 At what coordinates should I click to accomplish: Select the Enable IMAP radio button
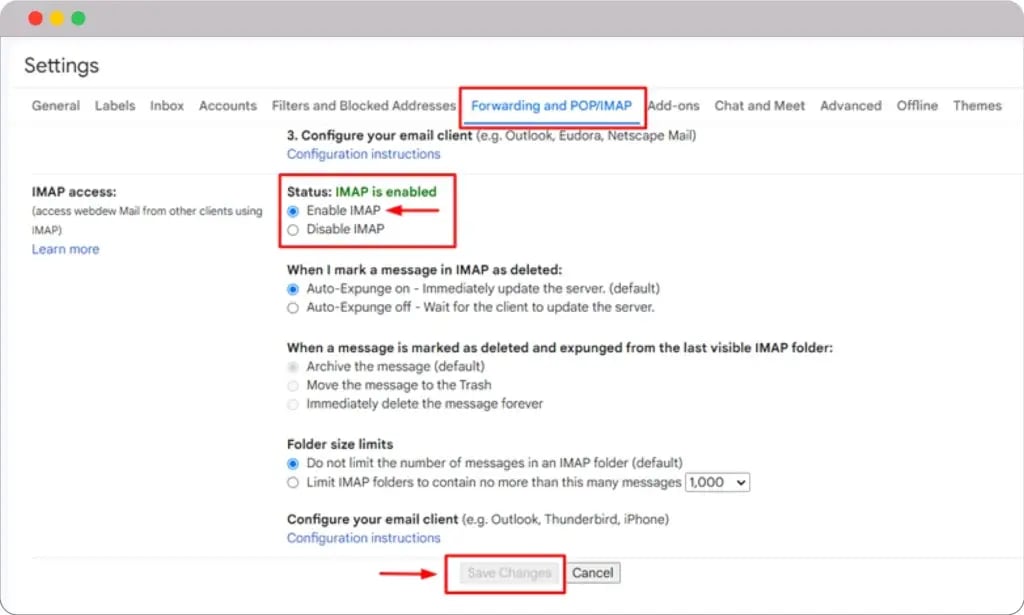pyautogui.click(x=292, y=211)
